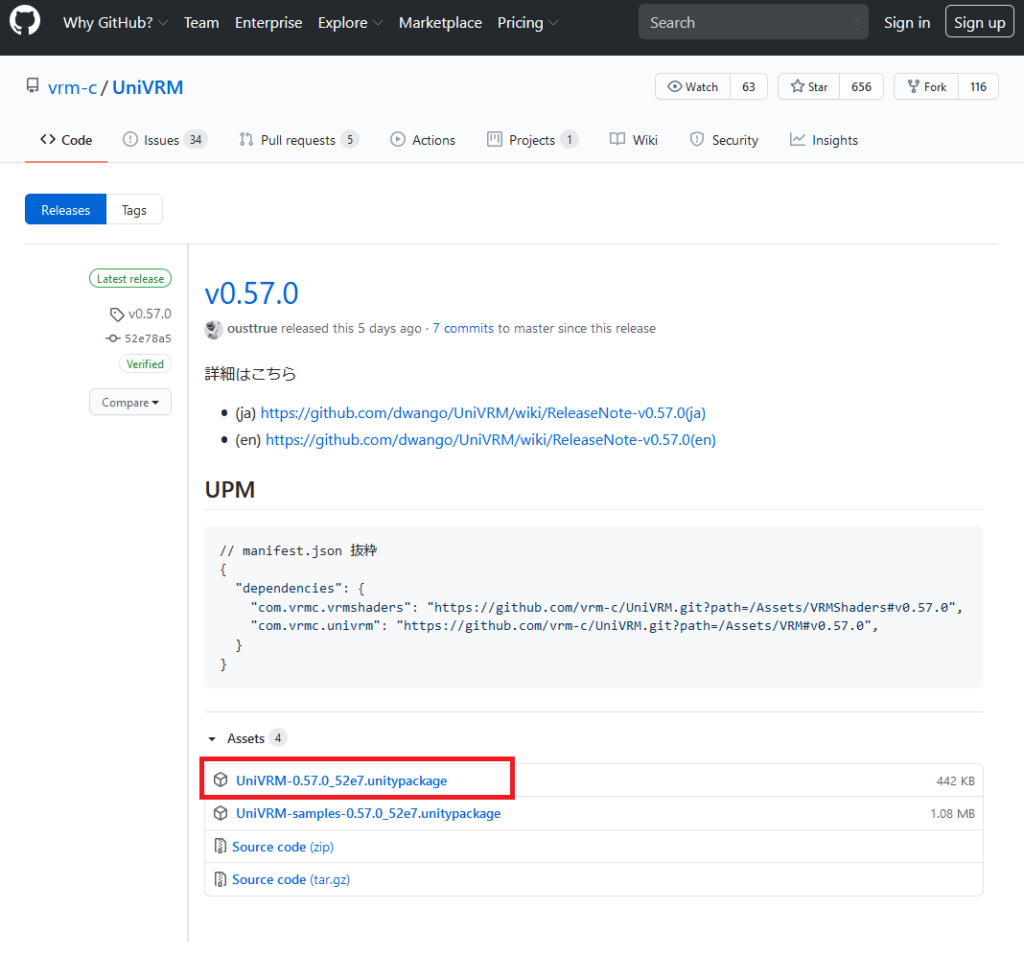Open the English release note wiki link
This screenshot has height=955, width=1024.
(490, 440)
